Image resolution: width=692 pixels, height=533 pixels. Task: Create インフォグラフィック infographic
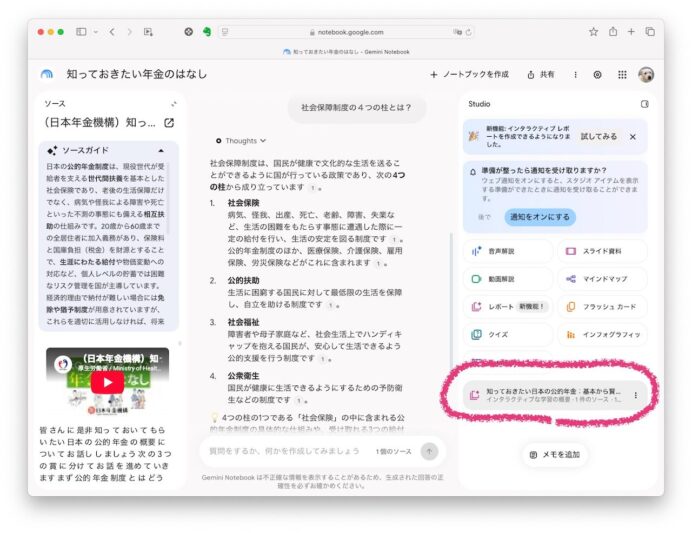coord(602,334)
